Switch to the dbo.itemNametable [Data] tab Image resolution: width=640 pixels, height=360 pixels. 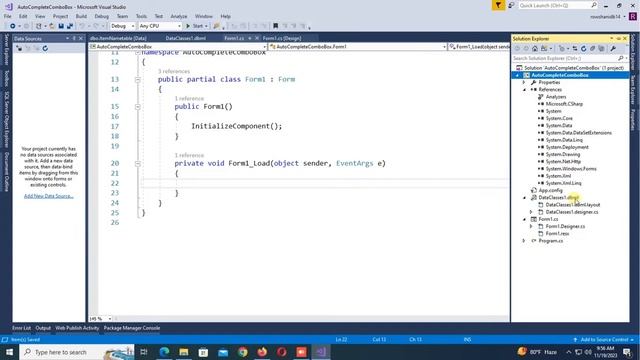point(118,38)
